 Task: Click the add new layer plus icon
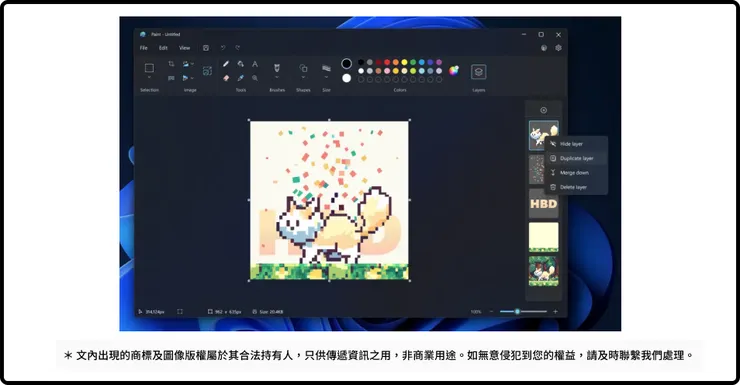(544, 110)
